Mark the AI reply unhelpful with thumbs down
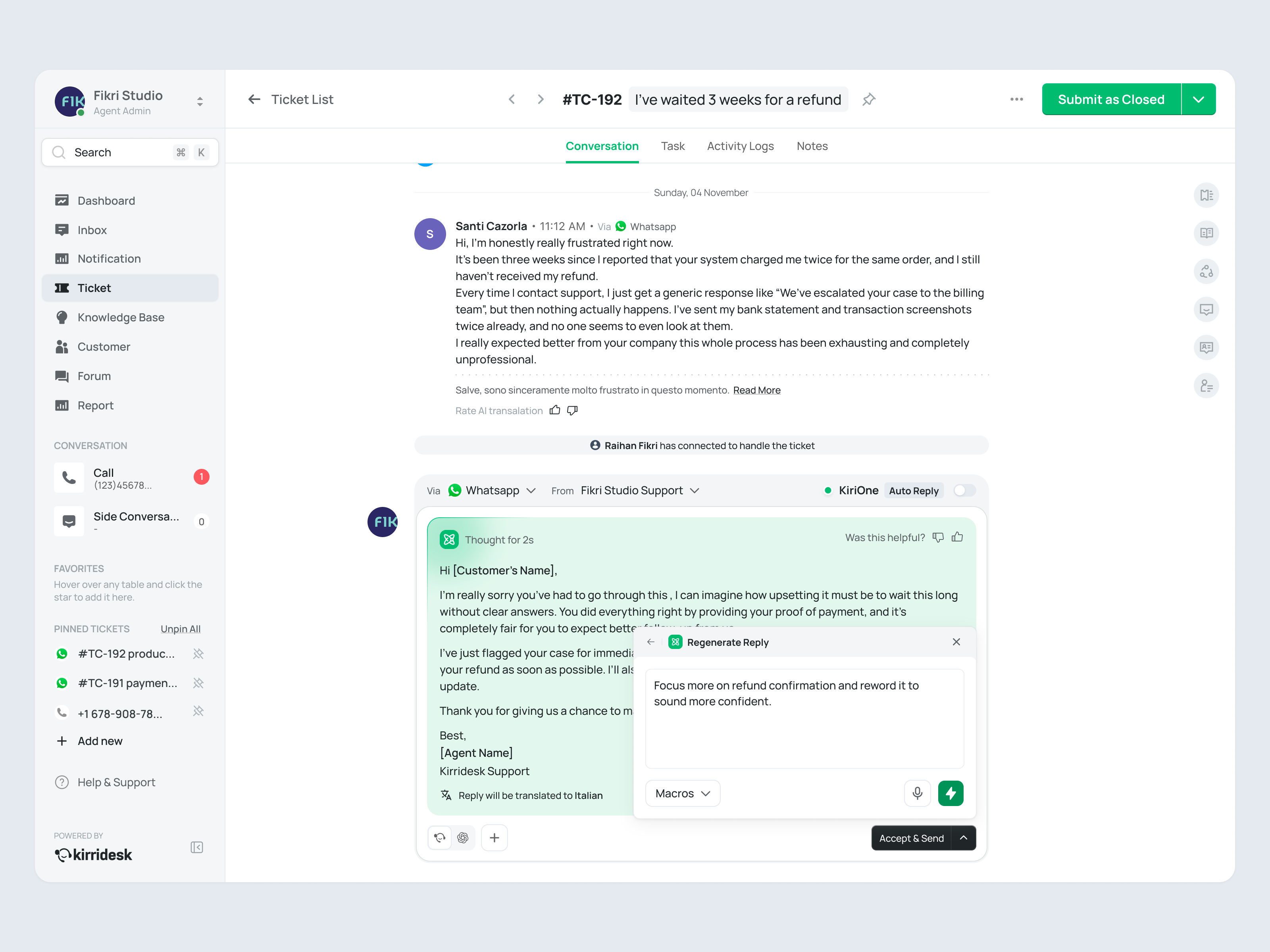 [938, 537]
